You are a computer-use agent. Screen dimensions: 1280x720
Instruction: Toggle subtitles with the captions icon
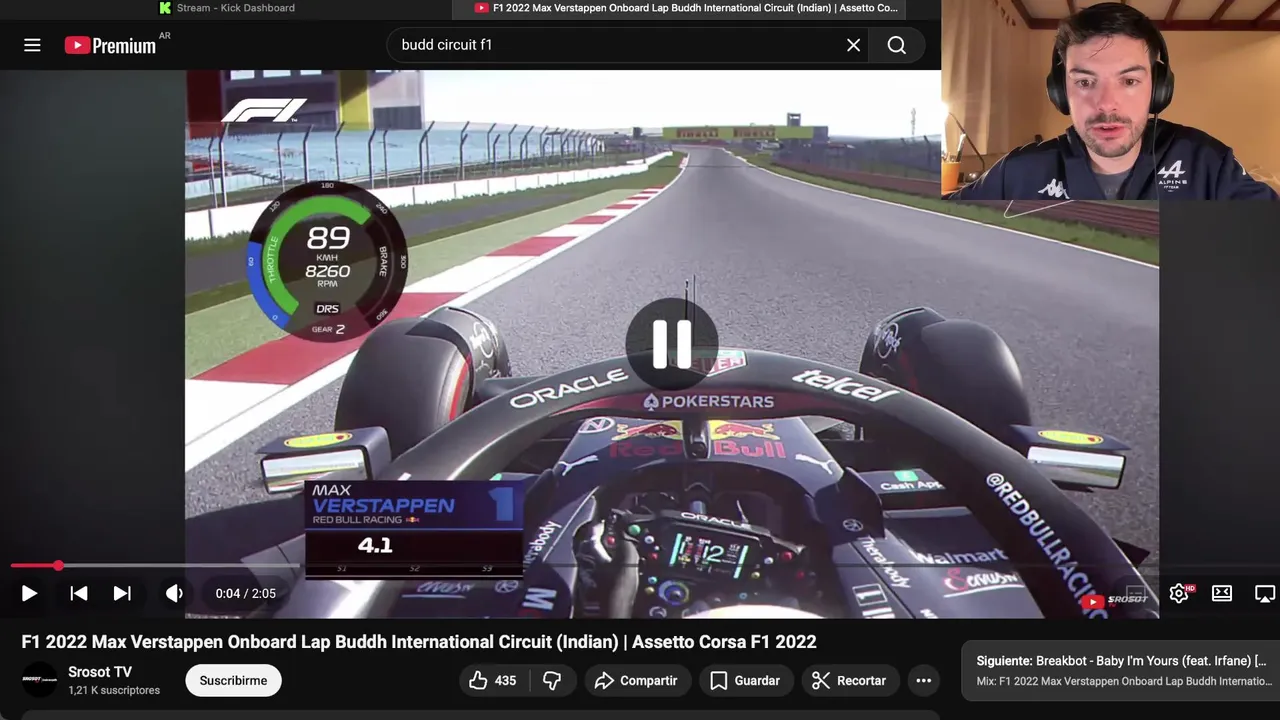(1136, 593)
